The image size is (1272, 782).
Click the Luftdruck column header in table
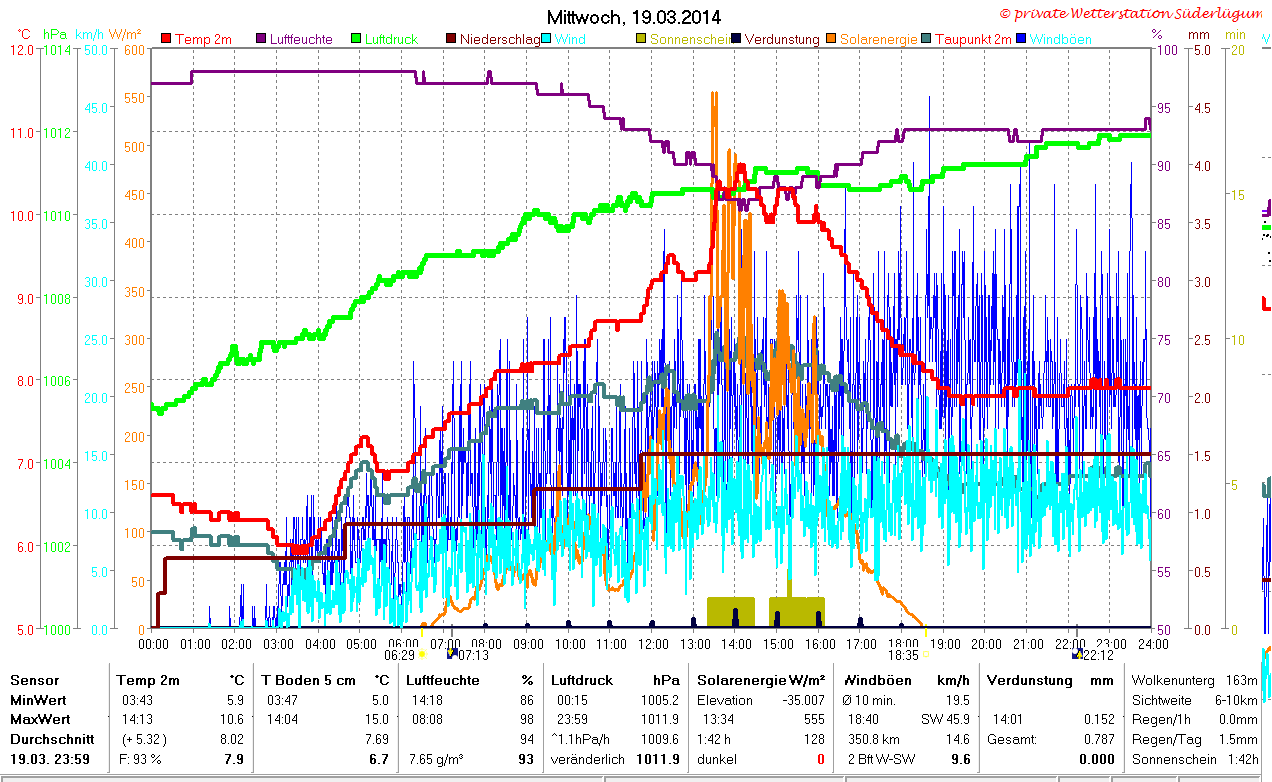click(x=579, y=680)
